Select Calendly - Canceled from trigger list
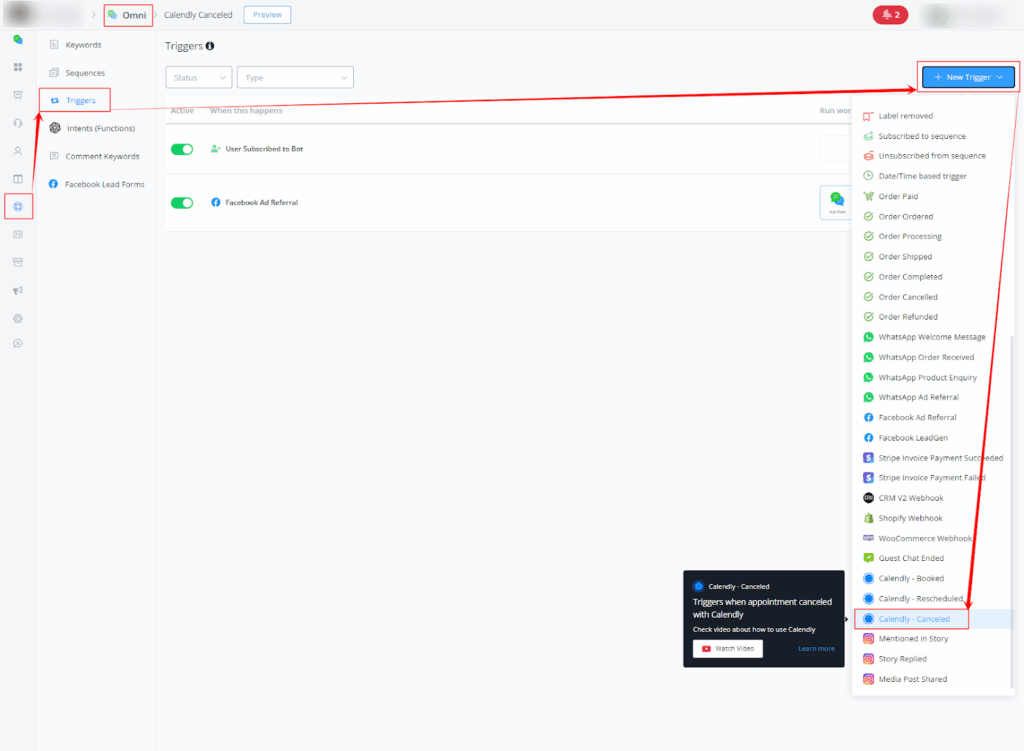Screen dimensions: 1024x751 [913, 619]
